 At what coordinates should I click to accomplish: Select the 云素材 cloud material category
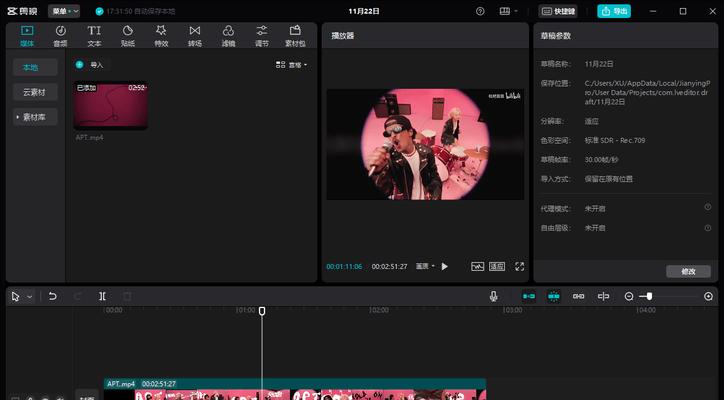click(35, 92)
